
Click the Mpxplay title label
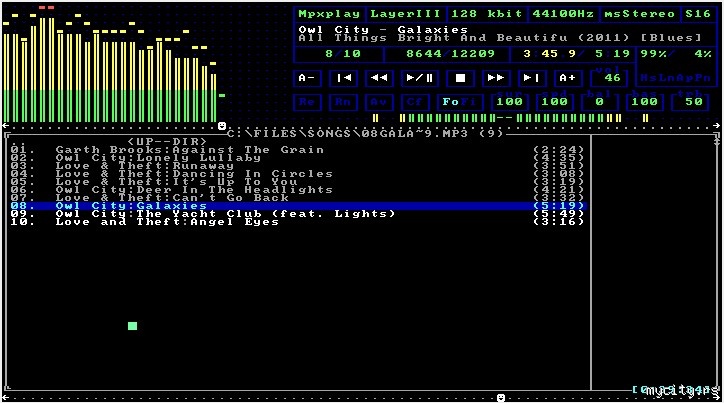point(329,14)
